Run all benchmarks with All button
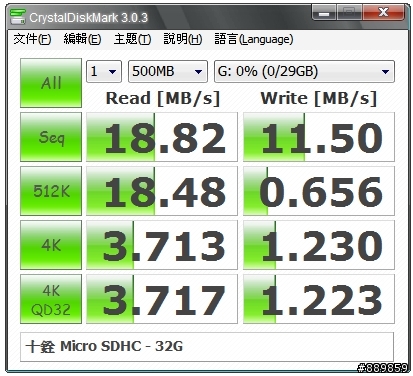Image resolution: width=413 pixels, height=376 pixels. click(51, 83)
